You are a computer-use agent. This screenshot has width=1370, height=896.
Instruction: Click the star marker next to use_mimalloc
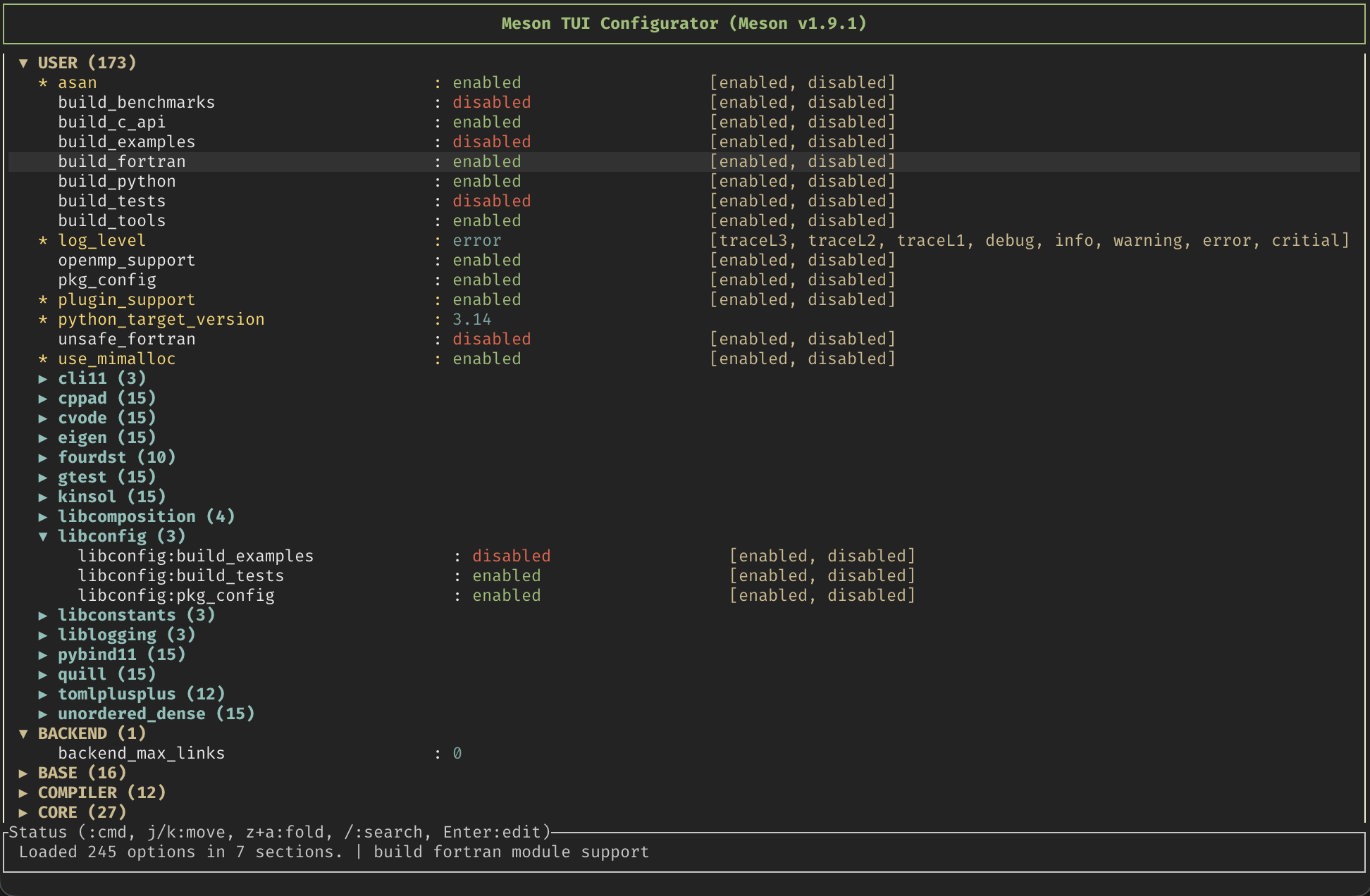click(x=43, y=359)
